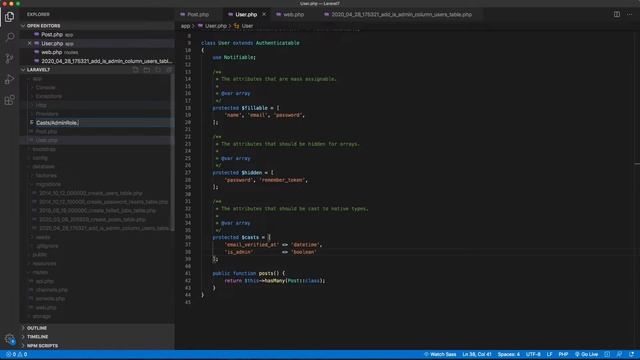Click Go Live in status bar

(587, 354)
